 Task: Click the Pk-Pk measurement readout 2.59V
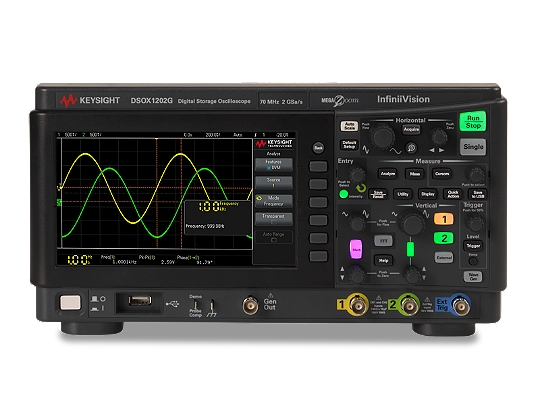click(158, 260)
